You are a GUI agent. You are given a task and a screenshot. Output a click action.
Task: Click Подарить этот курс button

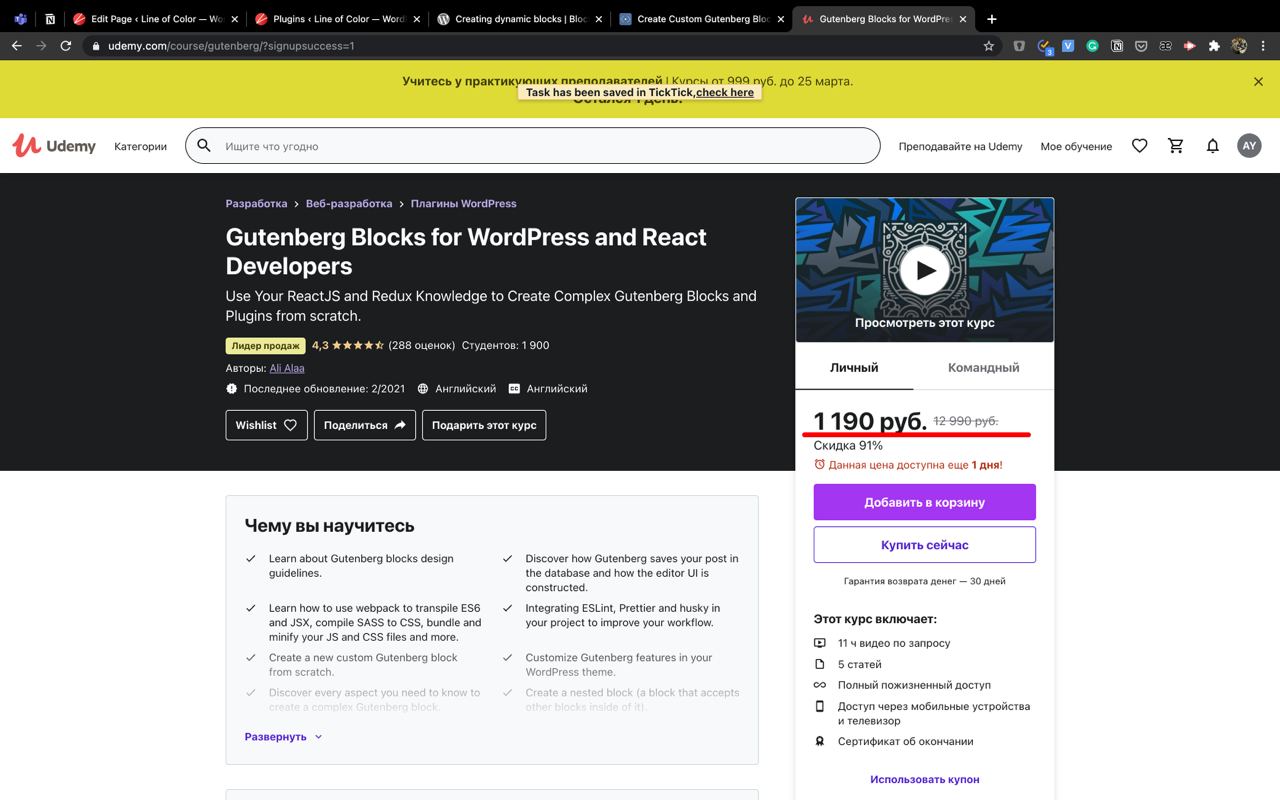[484, 425]
